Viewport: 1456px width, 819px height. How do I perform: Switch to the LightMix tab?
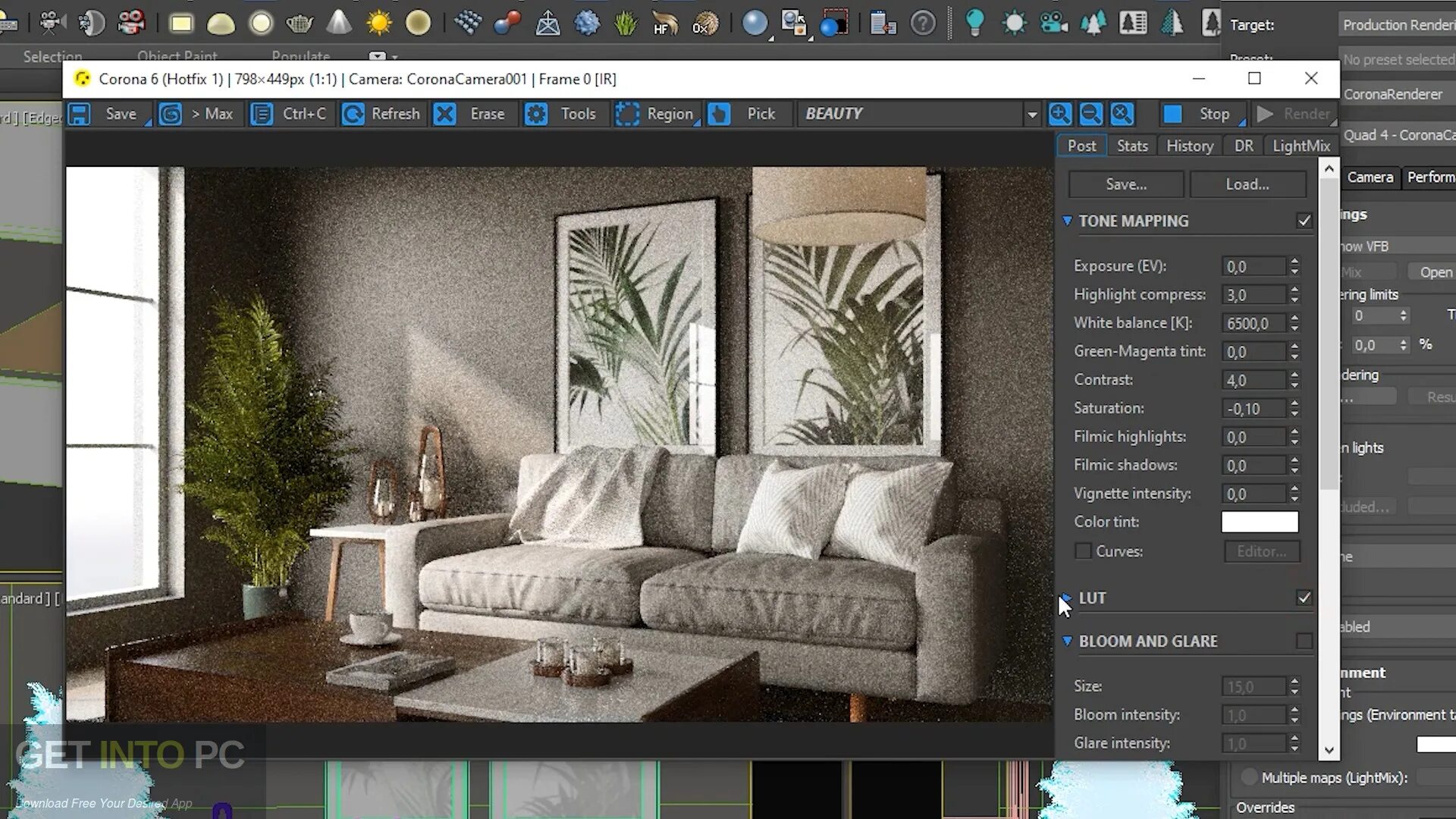(1301, 146)
